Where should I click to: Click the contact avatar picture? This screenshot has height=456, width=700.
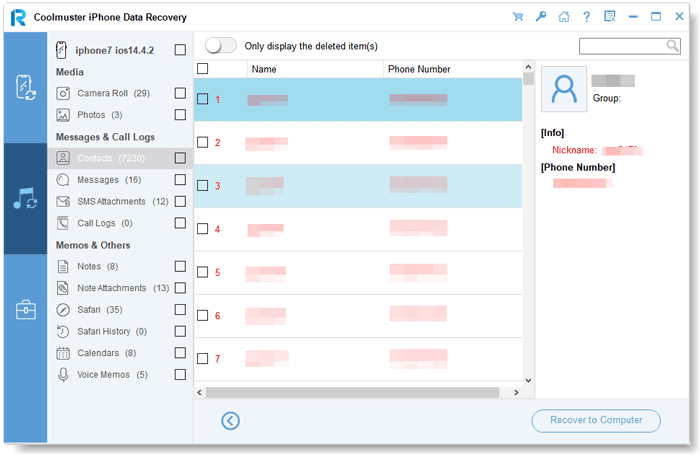click(x=564, y=89)
